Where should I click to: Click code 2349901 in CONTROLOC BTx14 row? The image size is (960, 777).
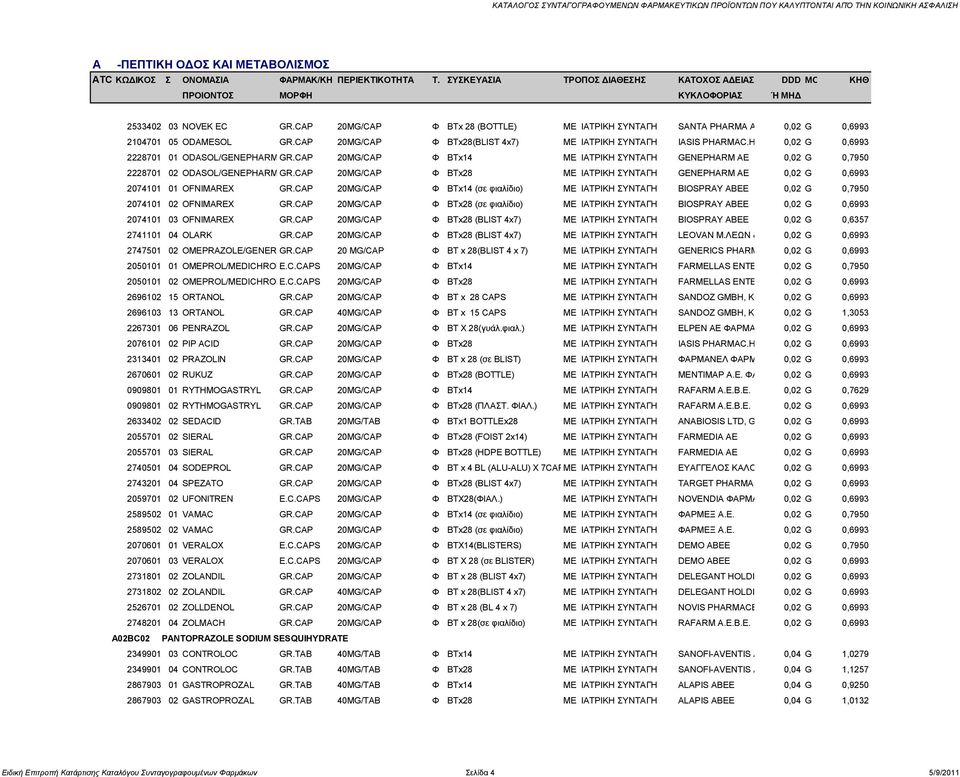(144, 654)
